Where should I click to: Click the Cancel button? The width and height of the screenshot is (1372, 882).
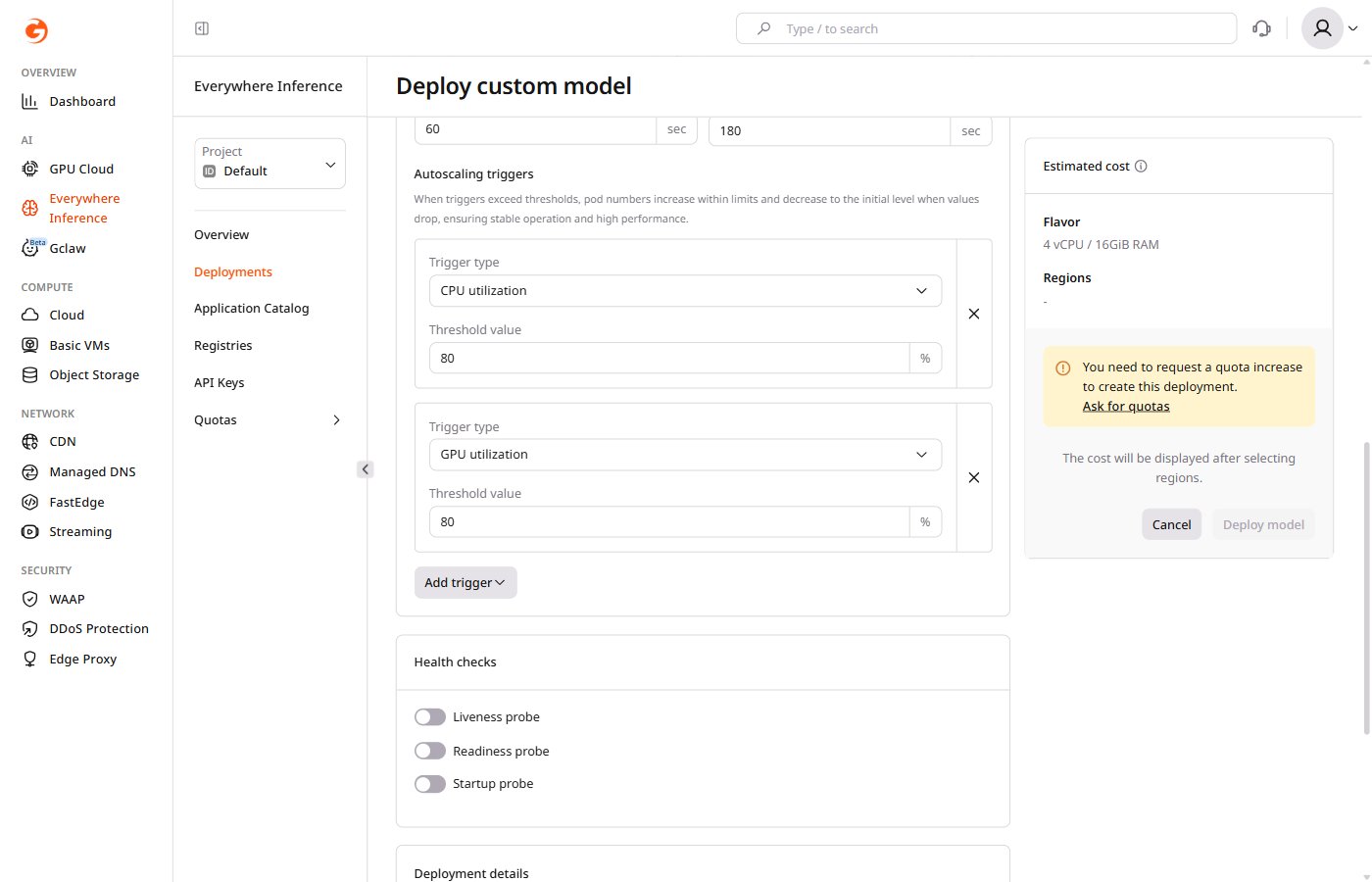pos(1171,524)
